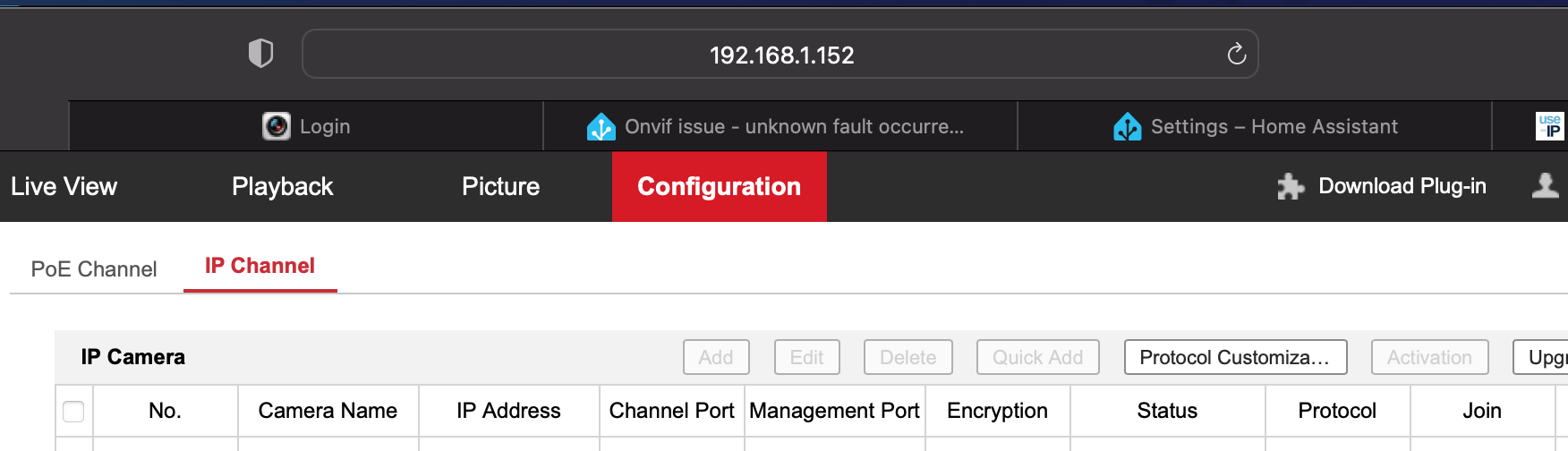Click the Status column header
The width and height of the screenshot is (1568, 451).
point(1168,411)
